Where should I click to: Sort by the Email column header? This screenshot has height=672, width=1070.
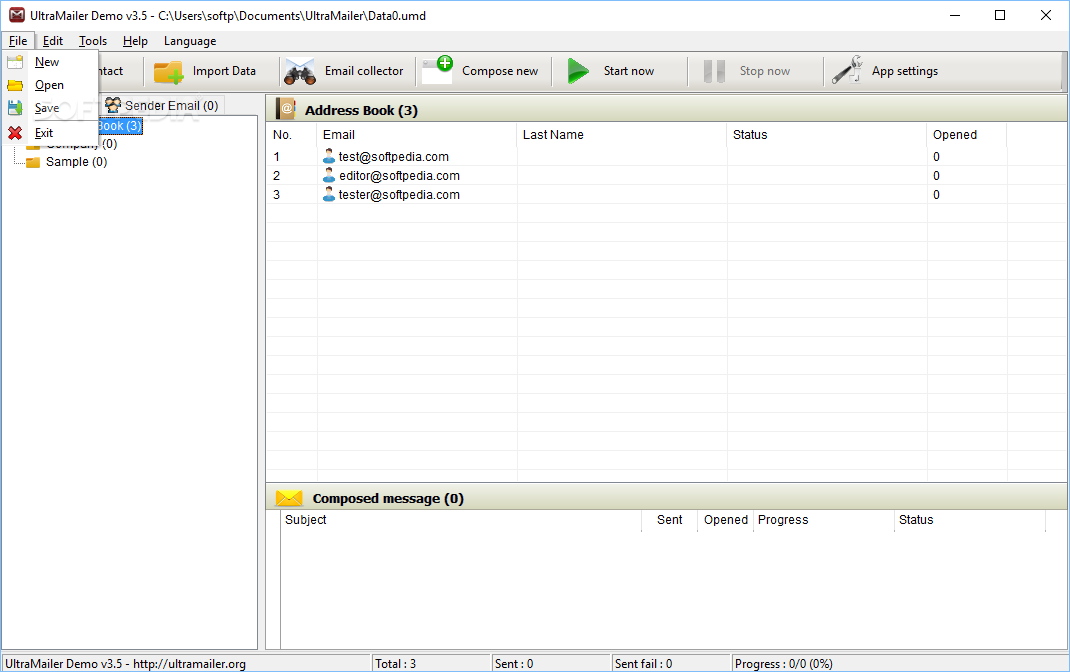coord(417,134)
